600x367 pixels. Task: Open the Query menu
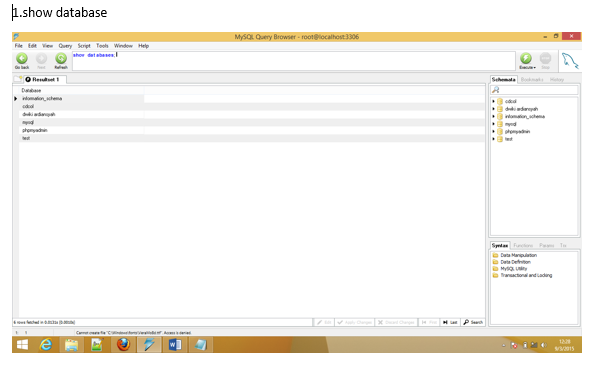pos(65,46)
